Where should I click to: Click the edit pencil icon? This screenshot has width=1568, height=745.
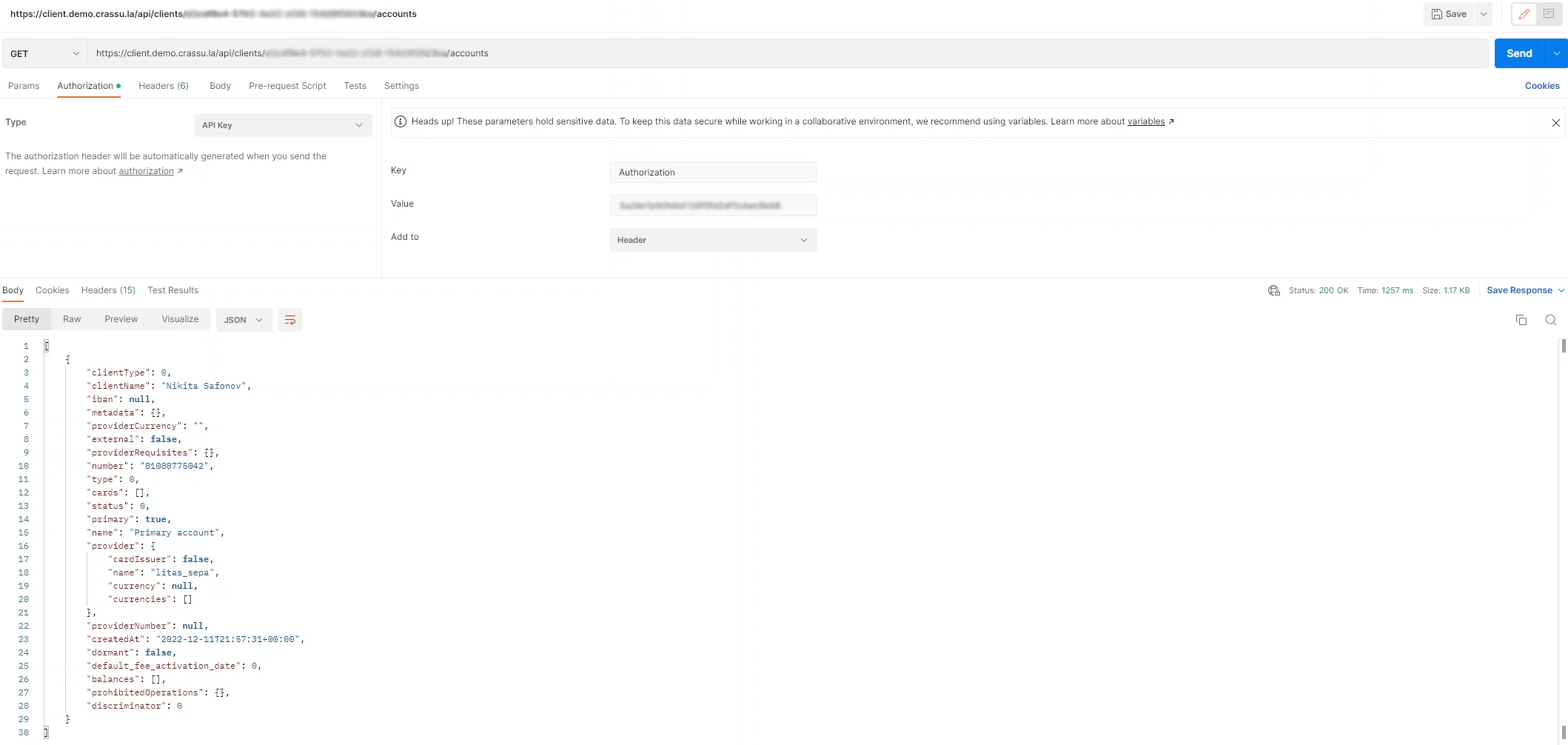coord(1524,14)
